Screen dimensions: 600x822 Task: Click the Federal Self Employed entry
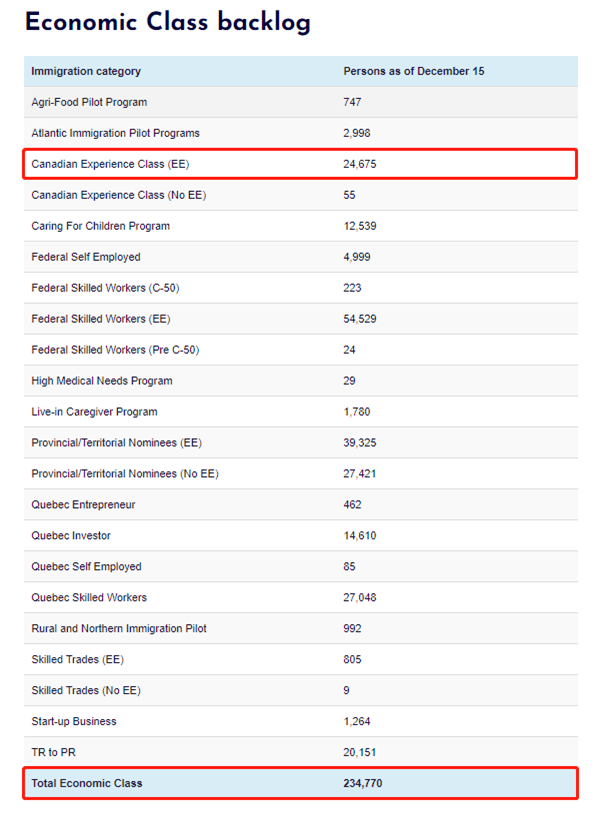pyautogui.click(x=86, y=257)
